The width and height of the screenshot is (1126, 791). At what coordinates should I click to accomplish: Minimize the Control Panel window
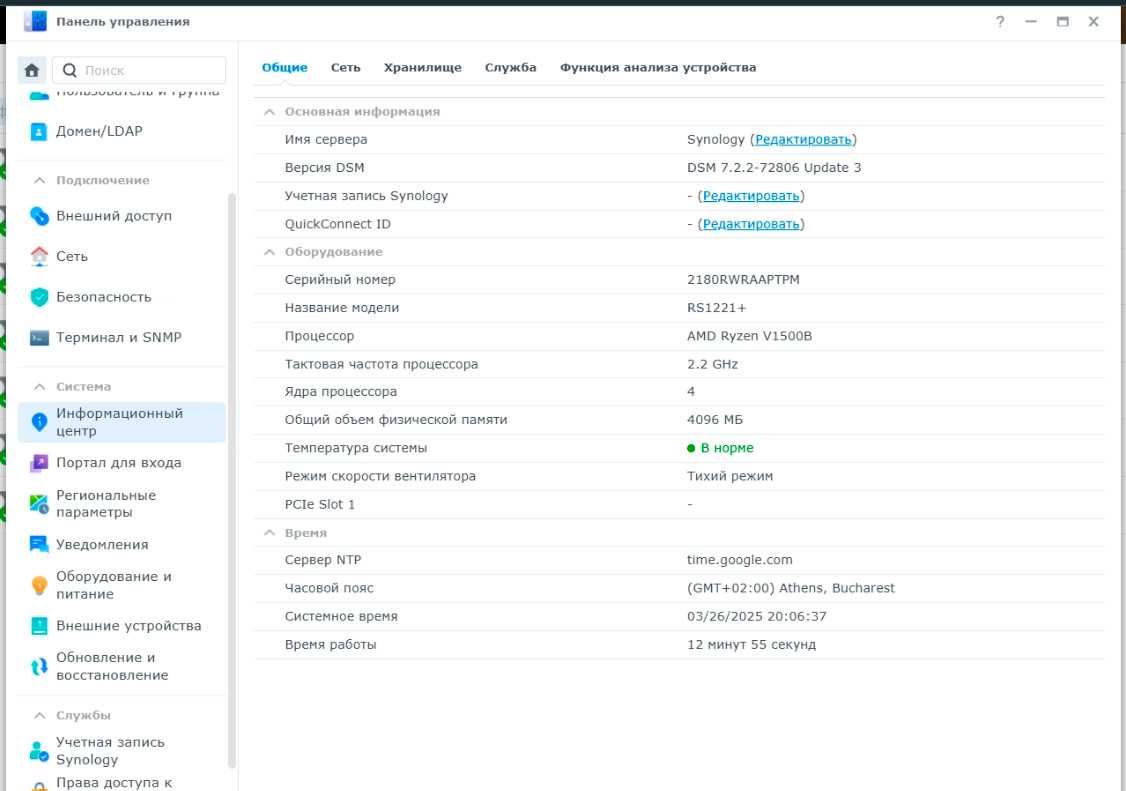(1031, 22)
